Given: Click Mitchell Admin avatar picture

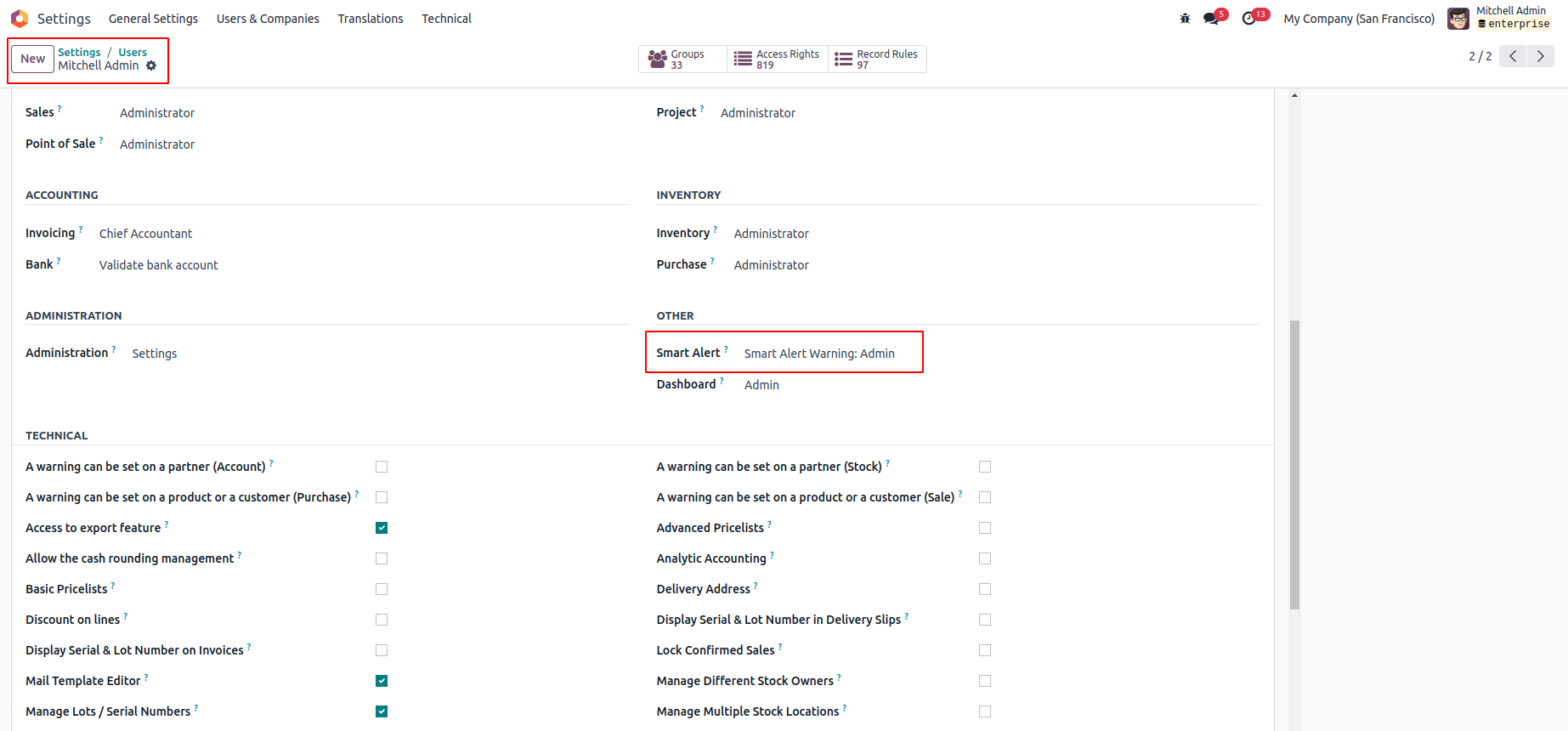Looking at the screenshot, I should pyautogui.click(x=1458, y=19).
